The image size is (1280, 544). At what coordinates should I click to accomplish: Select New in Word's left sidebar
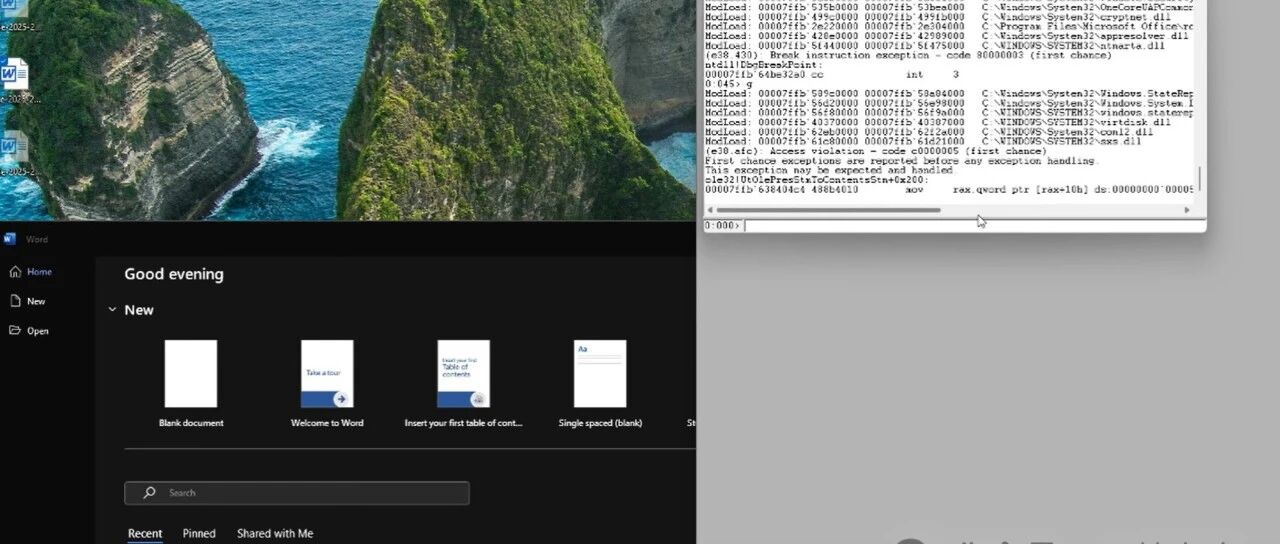[28, 301]
